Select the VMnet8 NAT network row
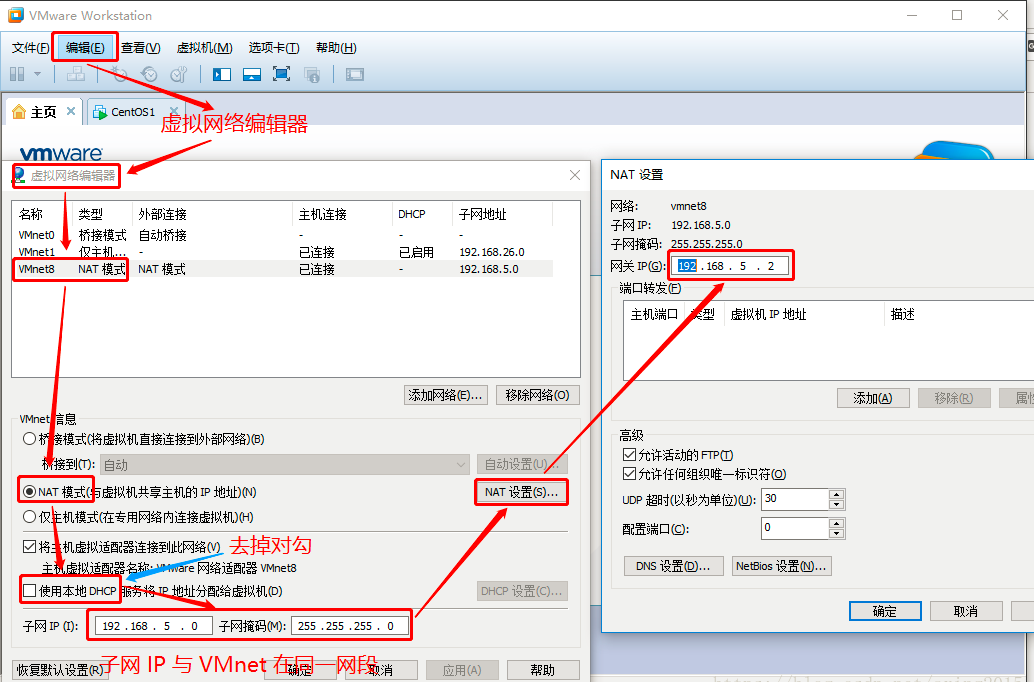The height and width of the screenshot is (682, 1034). pos(282,269)
